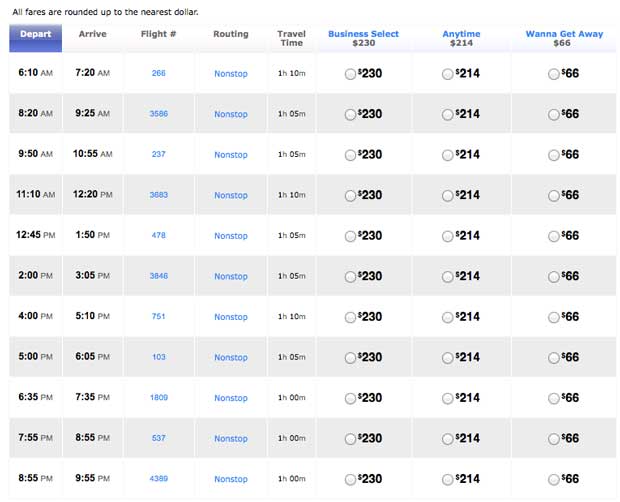Choose $214 Anytime fare for 2:00 PM flight
Viewport: 620px width, 502px height.
pyautogui.click(x=447, y=277)
